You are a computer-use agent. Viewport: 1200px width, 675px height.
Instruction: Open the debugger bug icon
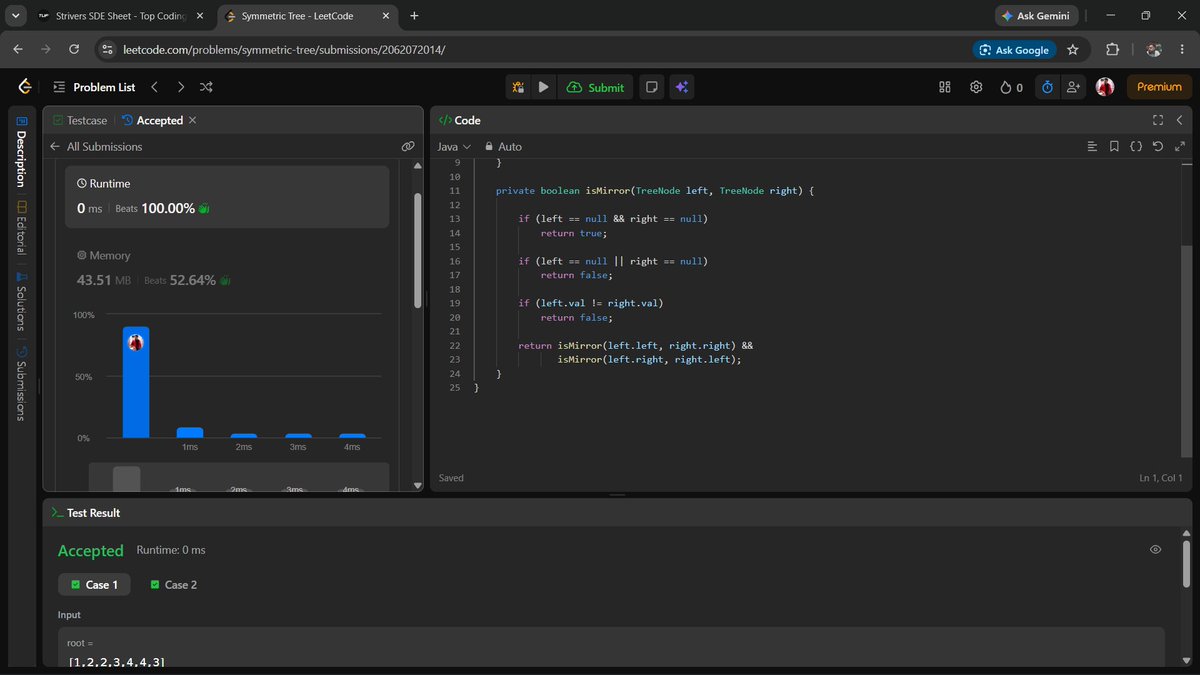(518, 87)
